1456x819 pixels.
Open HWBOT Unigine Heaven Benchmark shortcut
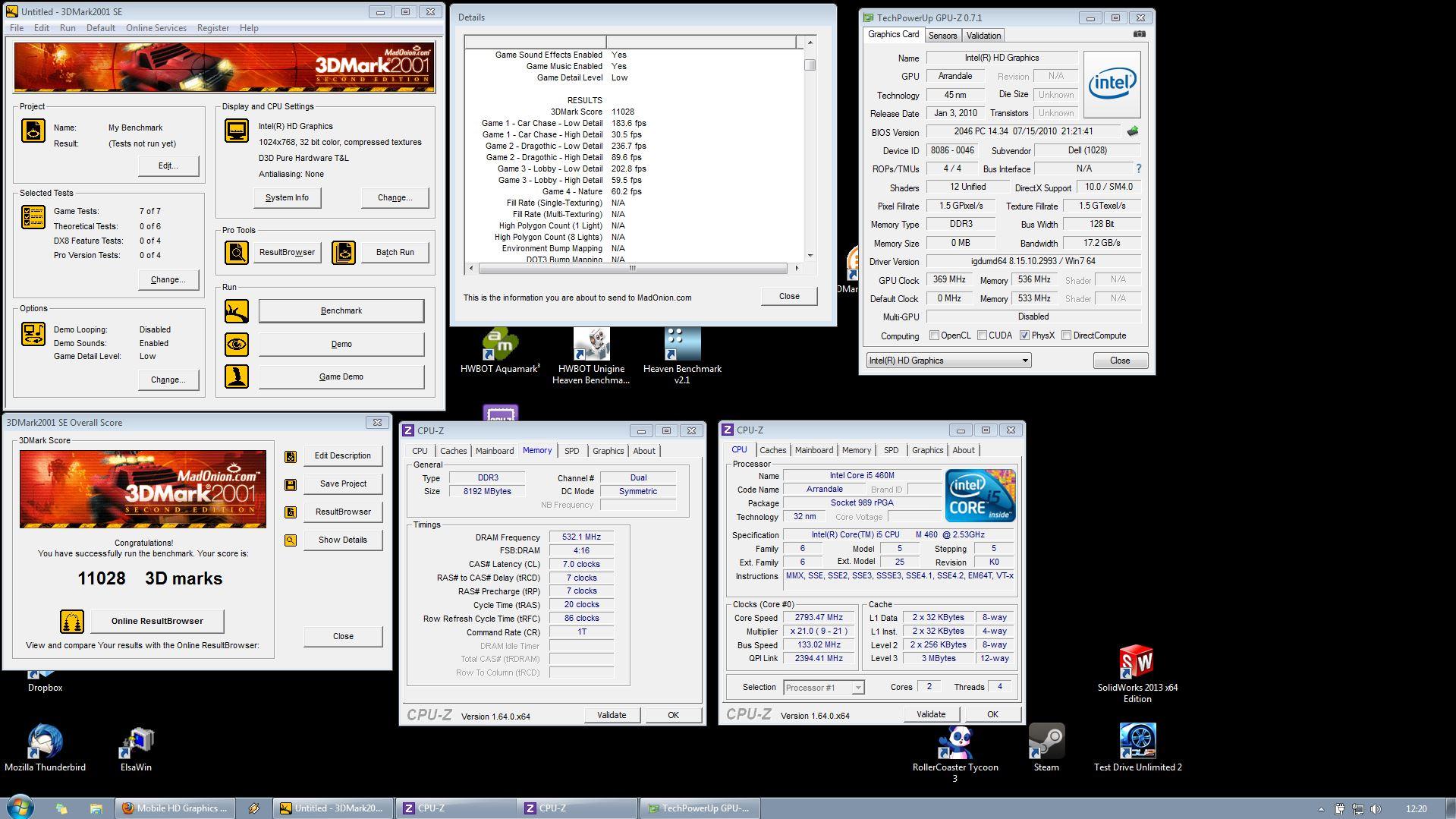(x=591, y=357)
